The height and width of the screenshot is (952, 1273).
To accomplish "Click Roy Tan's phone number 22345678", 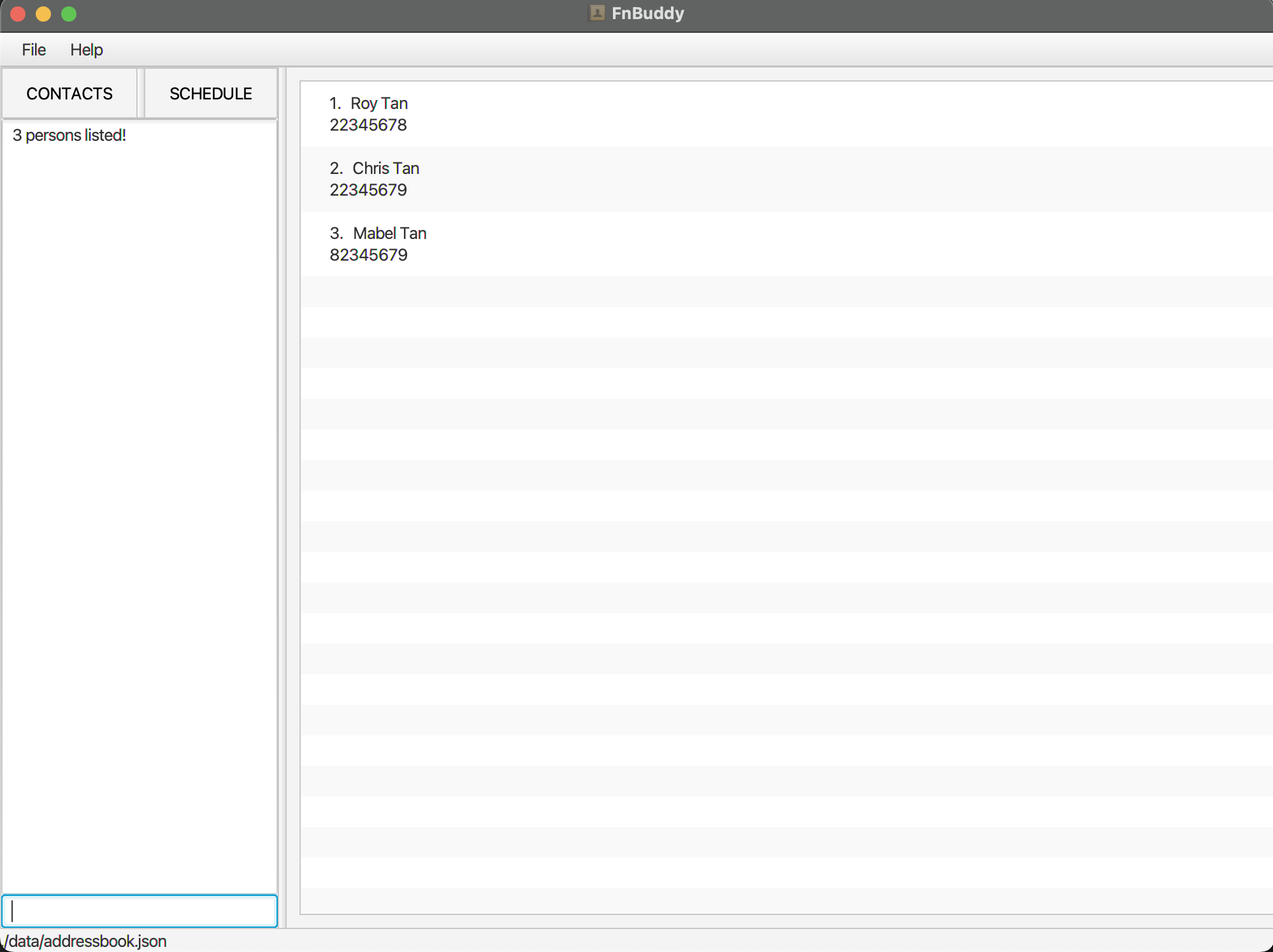I will [x=368, y=125].
